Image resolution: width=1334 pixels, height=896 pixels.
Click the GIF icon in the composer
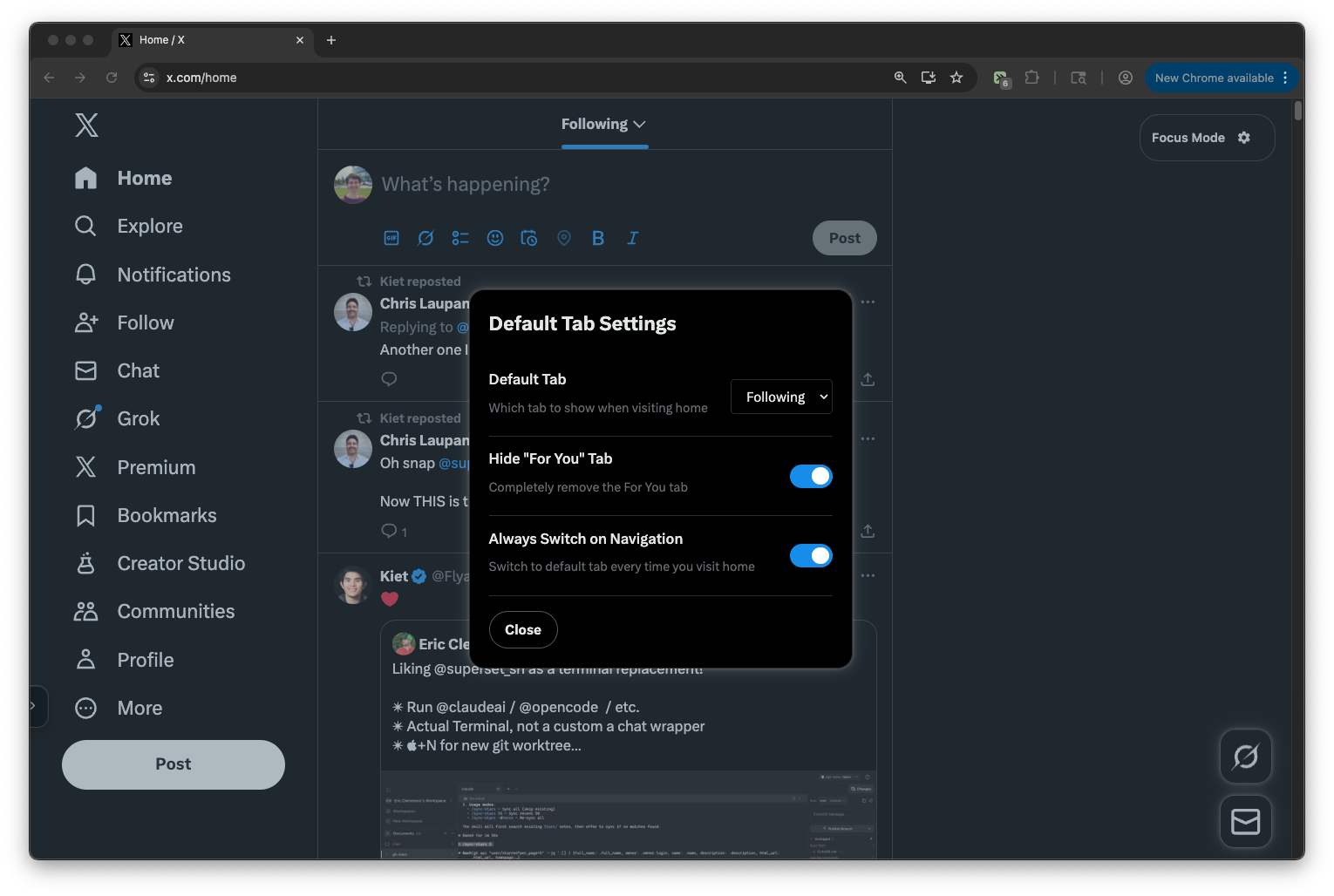click(391, 238)
